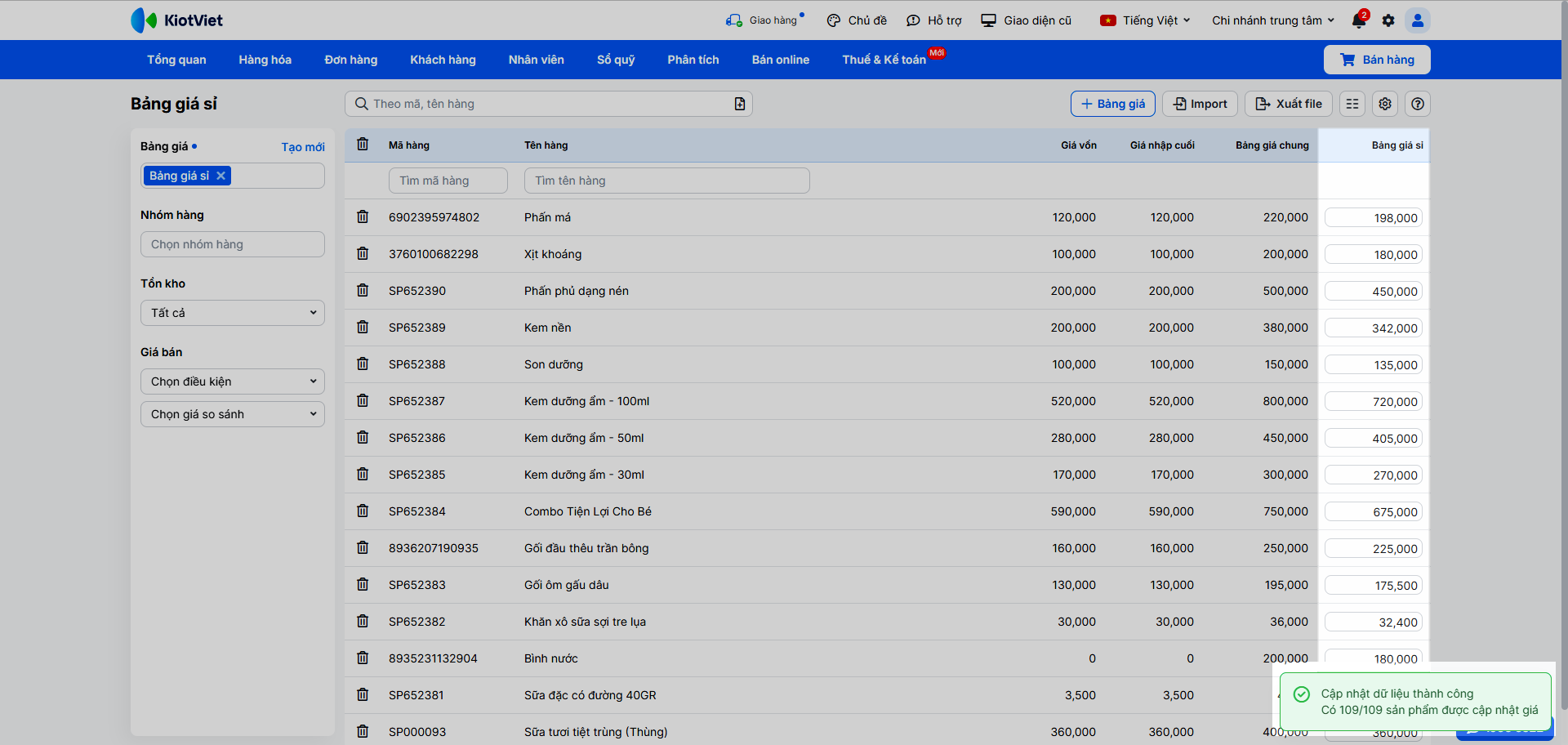Expand the Chi nhánh trung tâm branch selector
The width and height of the screenshot is (1568, 745).
pyautogui.click(x=1272, y=20)
